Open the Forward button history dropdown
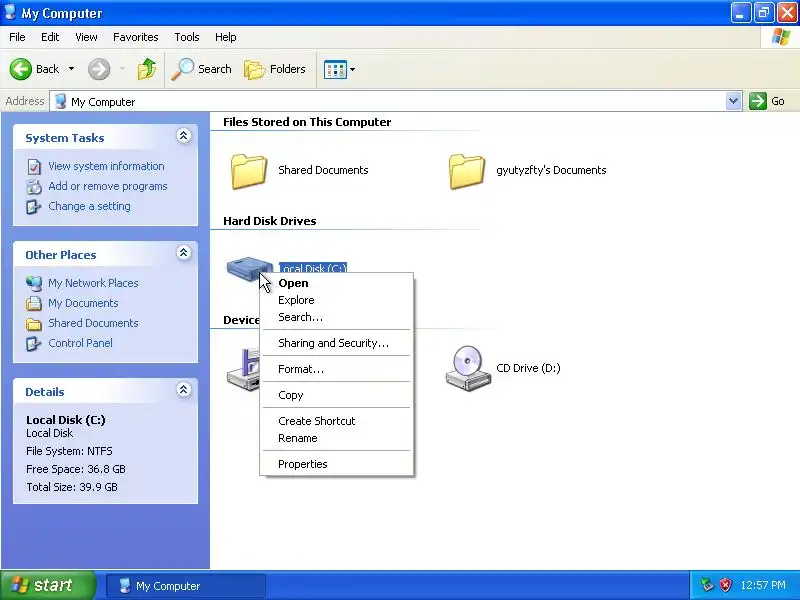Screen dimensions: 800x600 122,69
